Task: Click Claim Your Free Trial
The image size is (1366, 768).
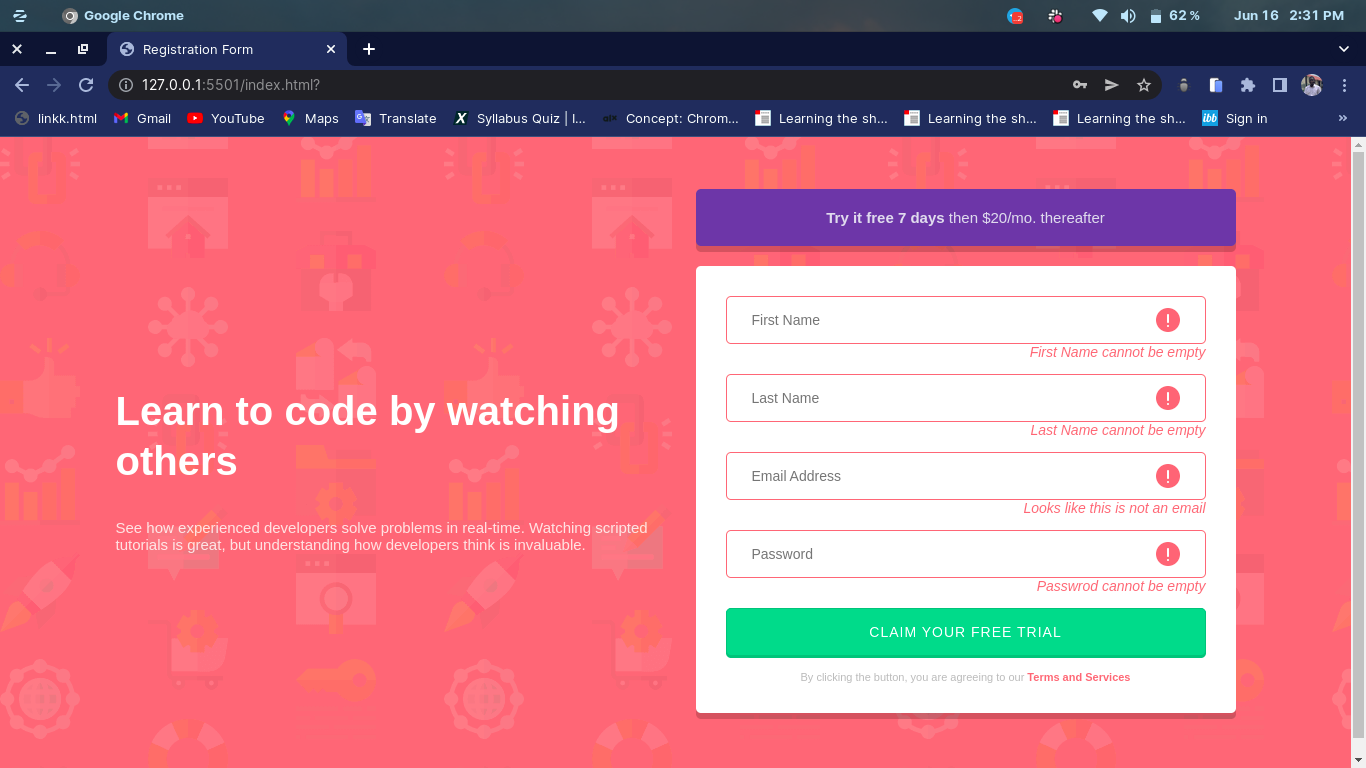Action: [965, 632]
